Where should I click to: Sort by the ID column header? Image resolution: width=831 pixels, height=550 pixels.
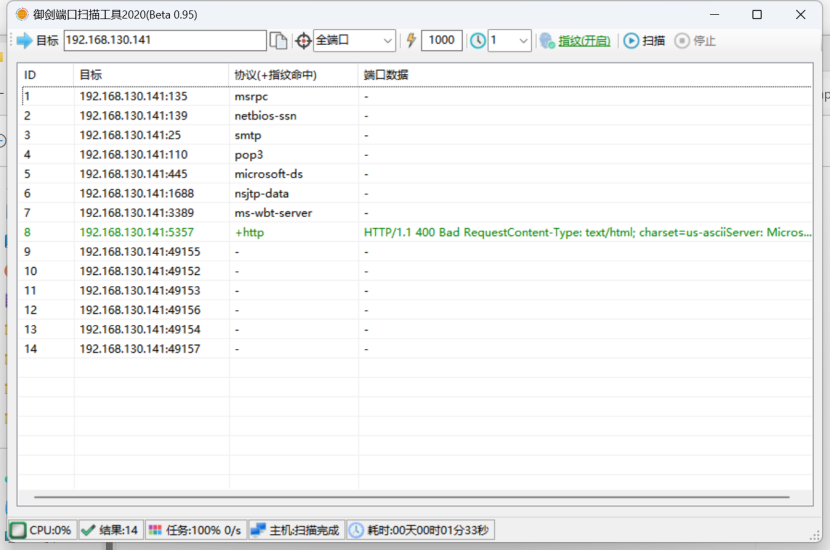46,75
